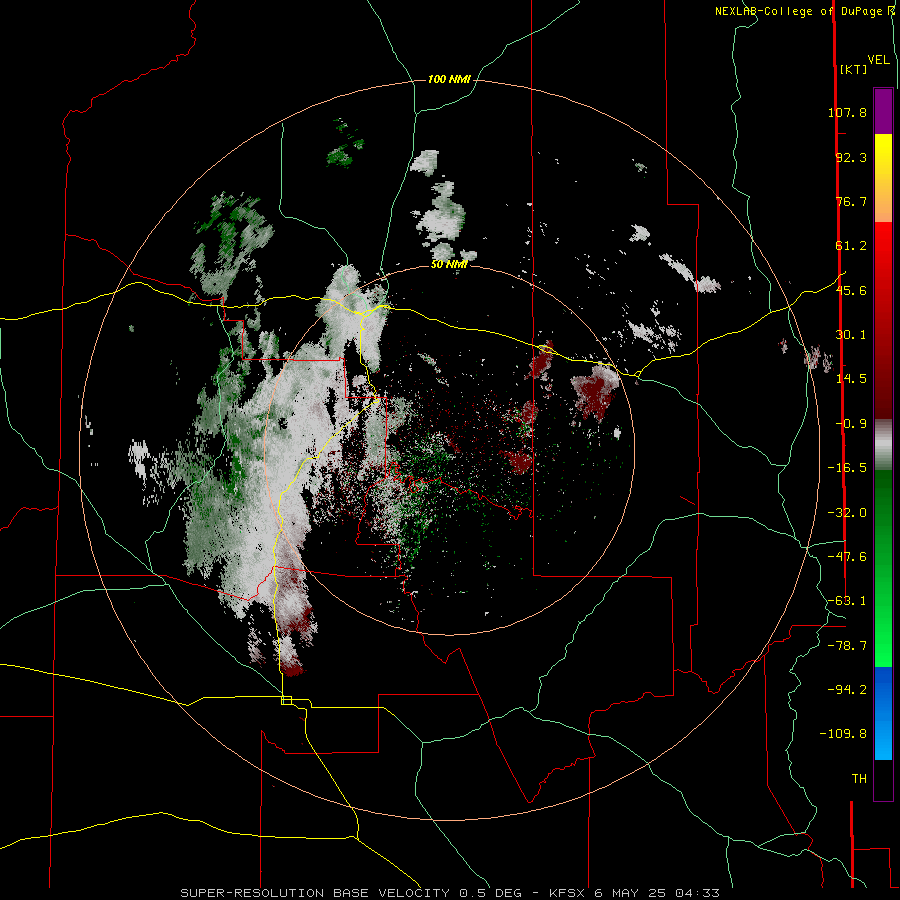This screenshot has height=900, width=900.
Task: Select the -16.5 velocity scale value
Action: [x=847, y=468]
